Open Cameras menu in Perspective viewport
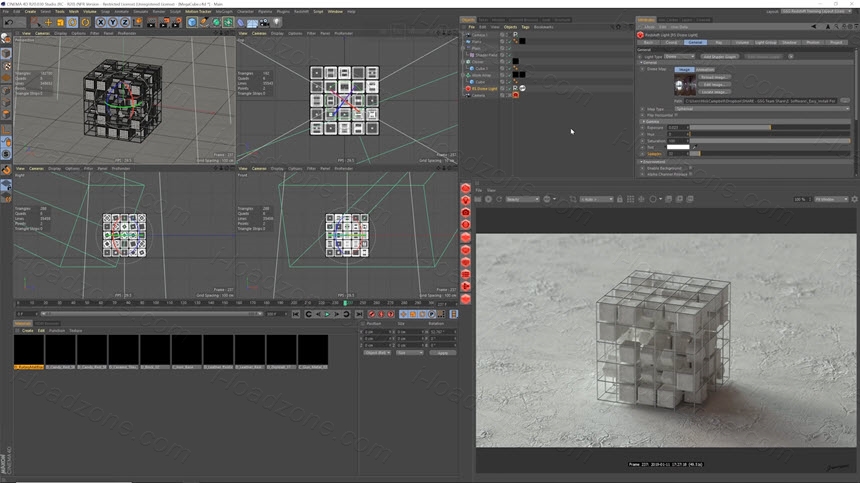This screenshot has height=483, width=860. 42,33
